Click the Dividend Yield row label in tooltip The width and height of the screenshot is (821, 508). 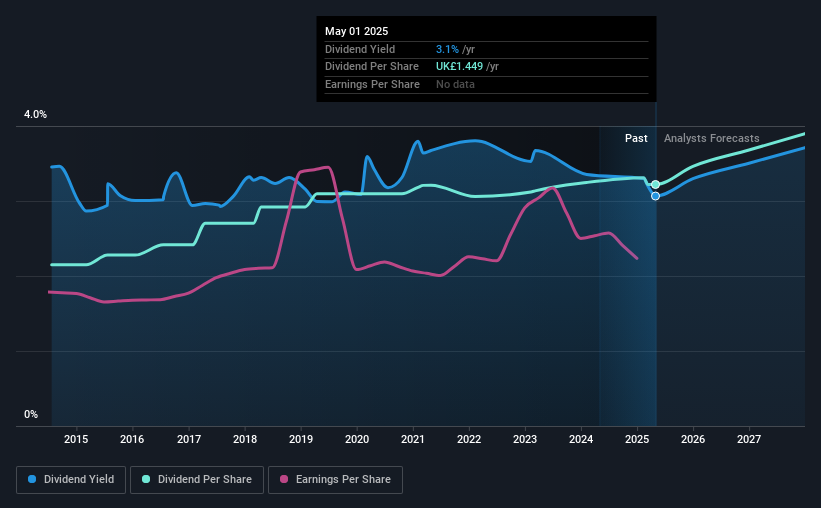[x=360, y=49]
